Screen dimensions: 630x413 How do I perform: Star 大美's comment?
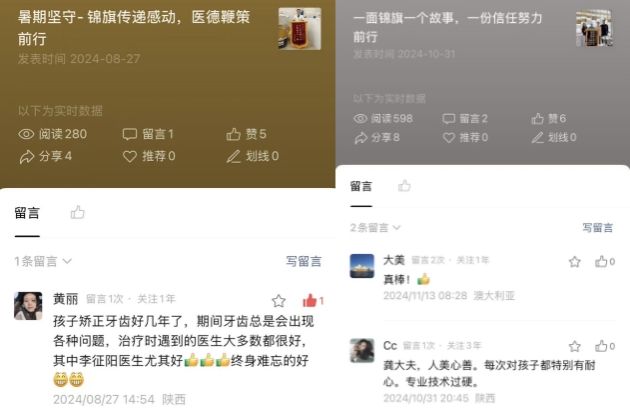coord(575,262)
